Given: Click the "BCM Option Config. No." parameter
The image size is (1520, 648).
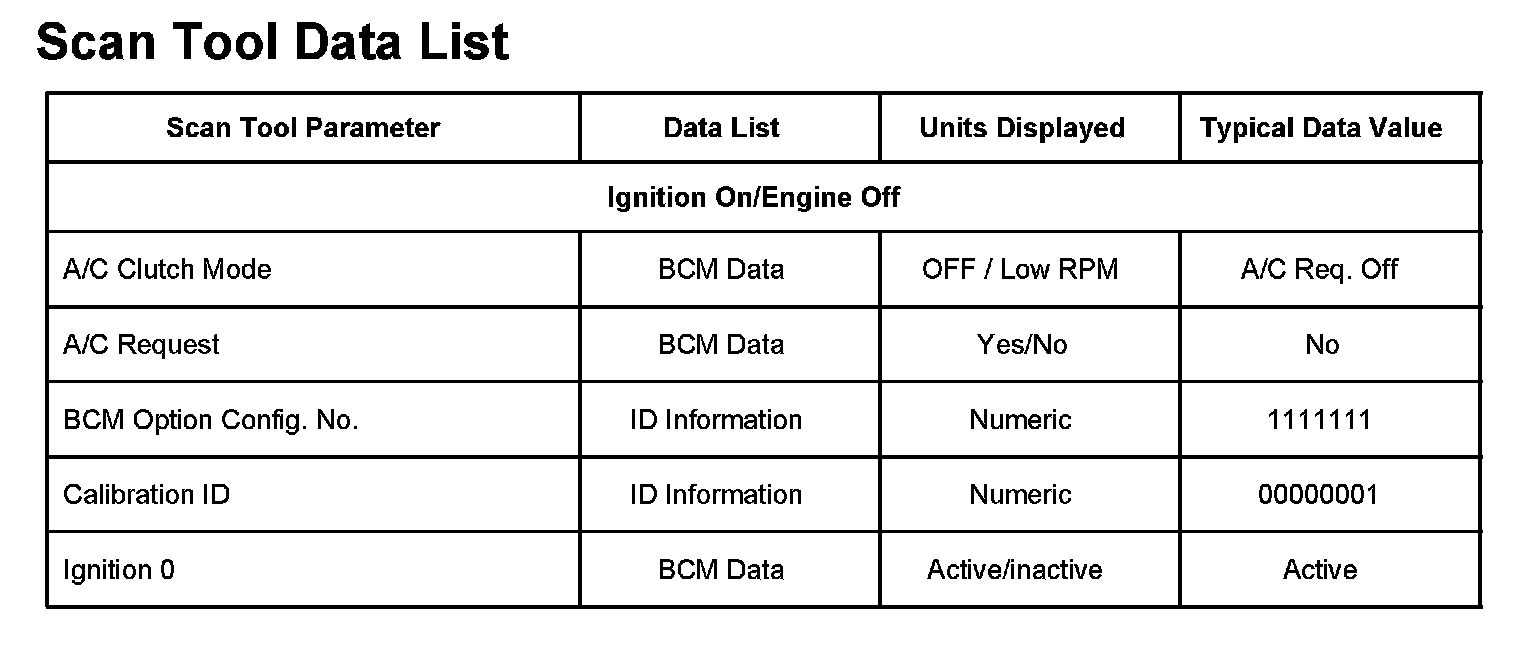Looking at the screenshot, I should click(210, 420).
